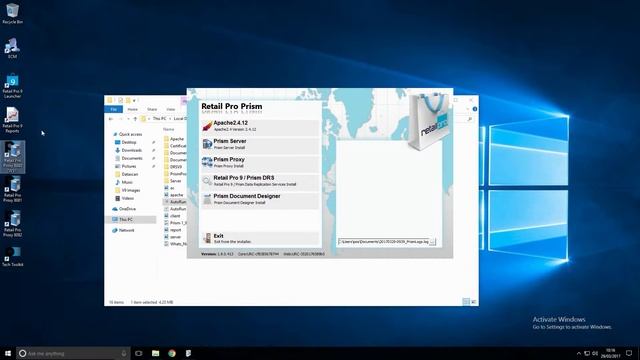The height and width of the screenshot is (360, 640).
Task: Select Desktop in the navigation pane
Action: tap(129, 142)
